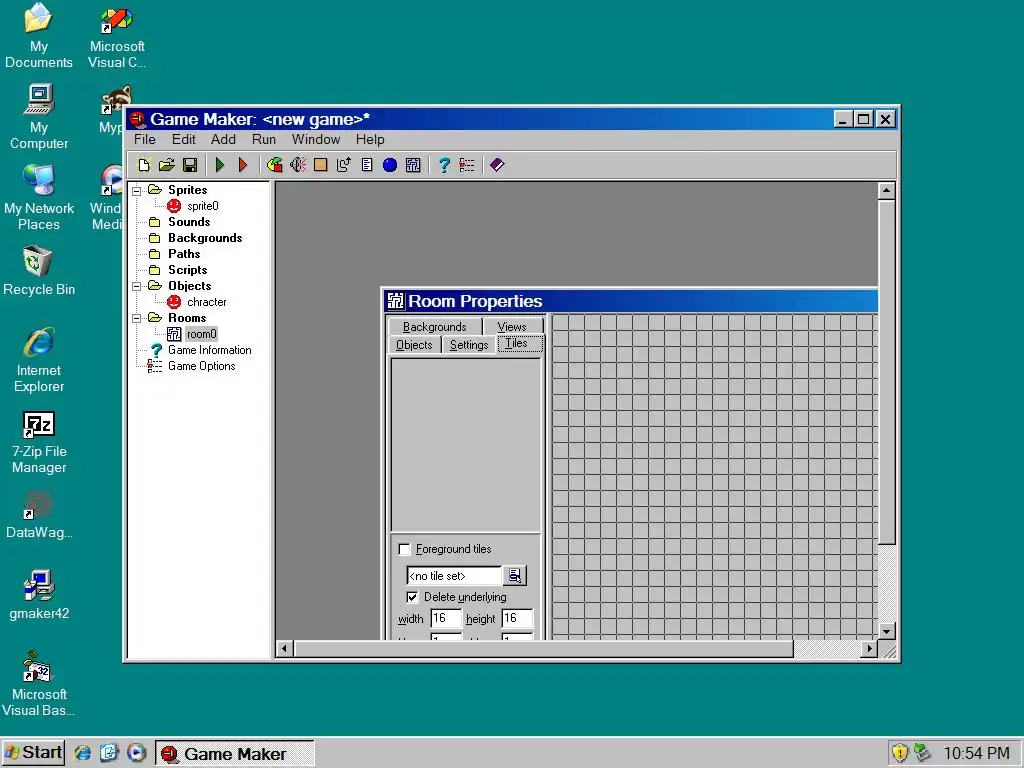
Task: Open the Edit menu
Action: (184, 139)
